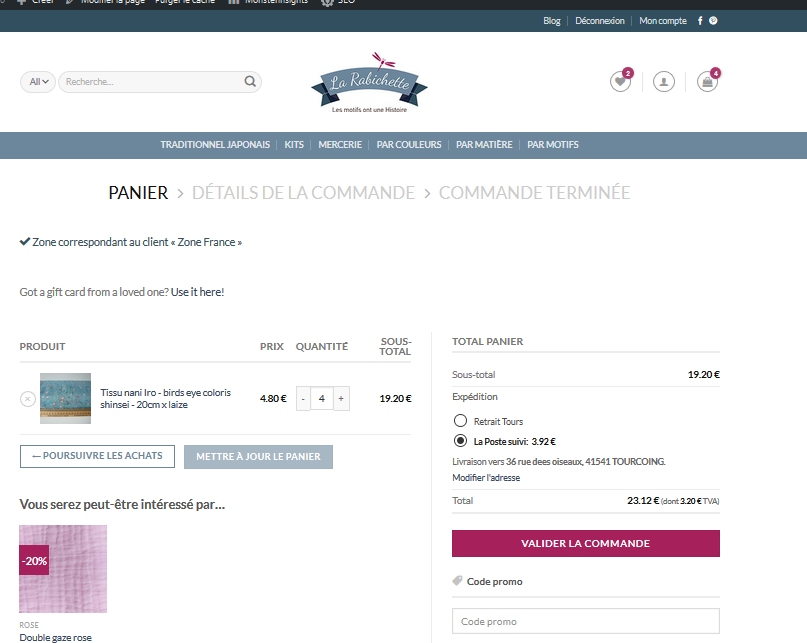Screen dimensions: 807x643
Task: Click the Commande terminée step
Action: (x=534, y=193)
